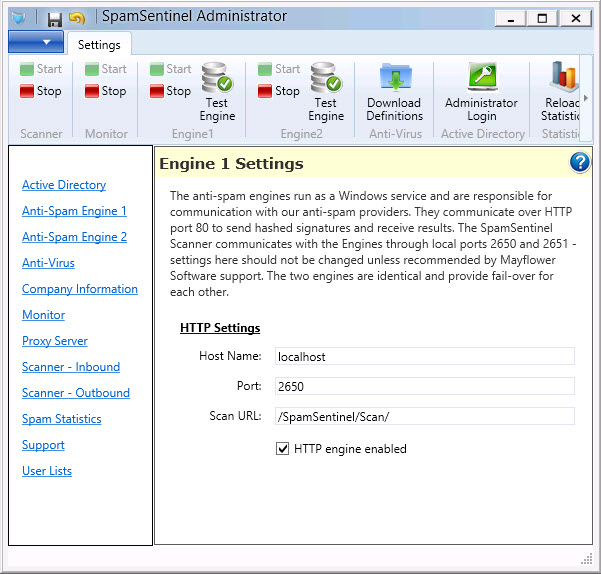601x574 pixels.
Task: Open help via the blue question icon
Action: (x=580, y=162)
